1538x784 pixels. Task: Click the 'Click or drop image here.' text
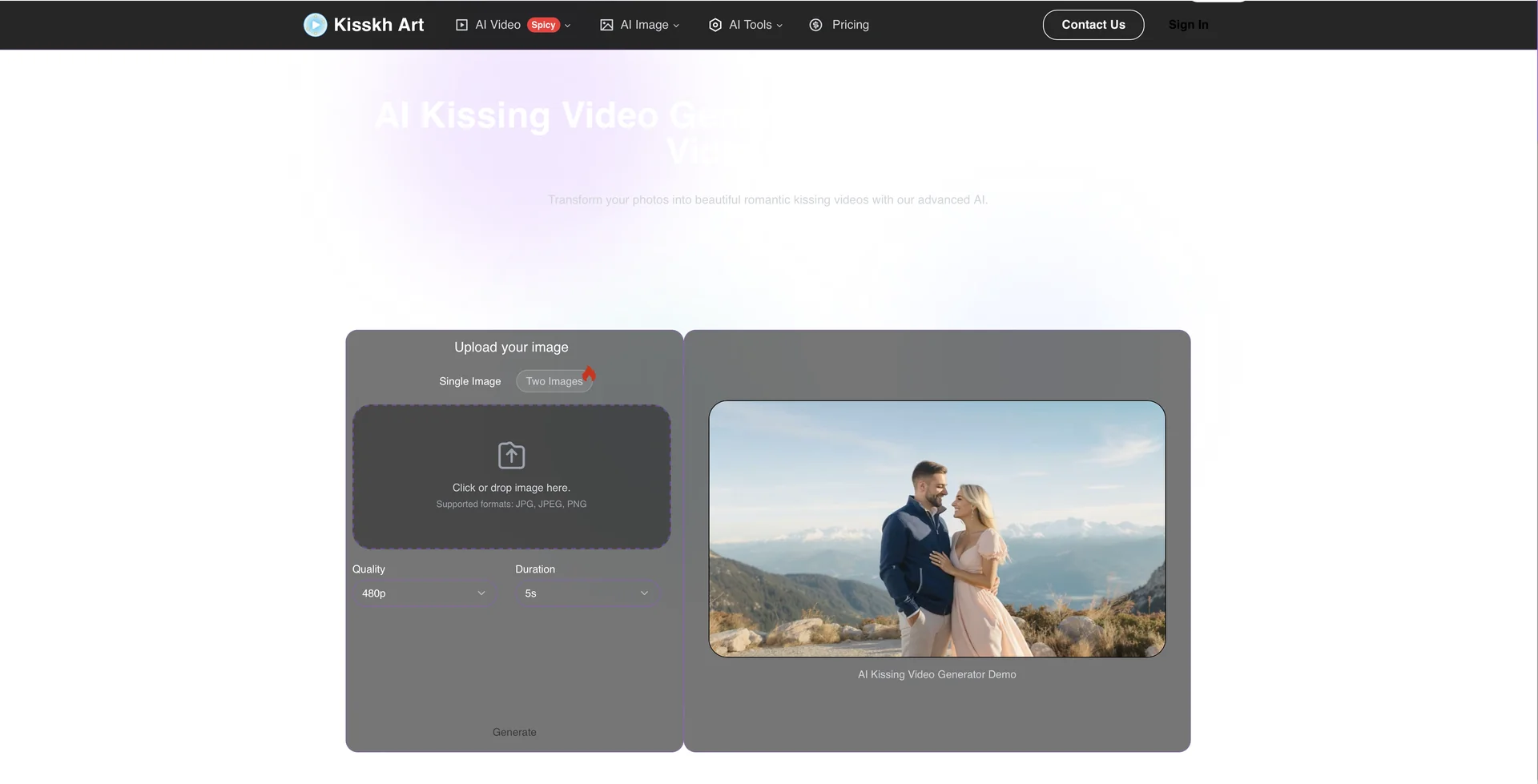coord(511,488)
